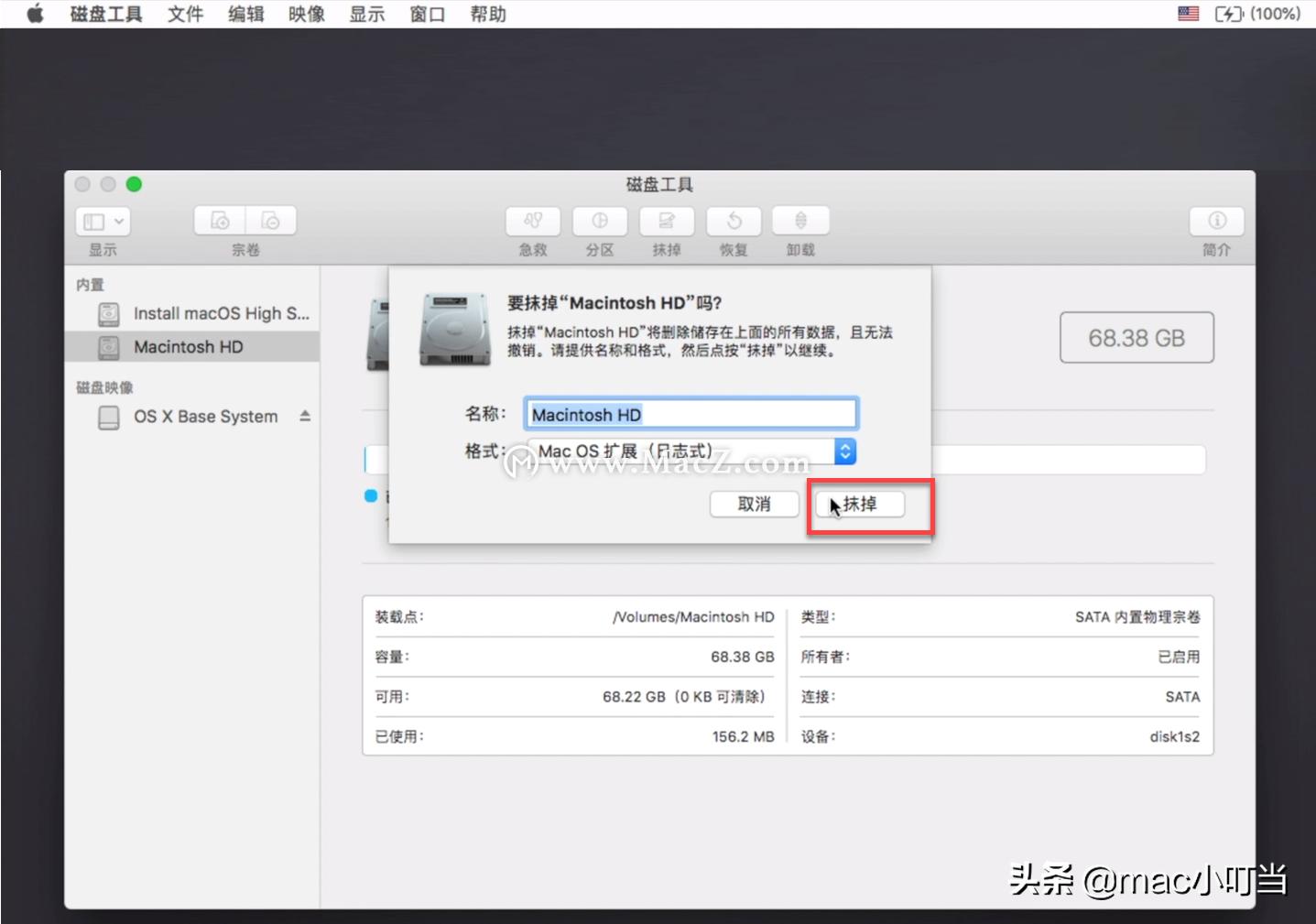Select the First Aid (急救) tool icon

[x=531, y=220]
